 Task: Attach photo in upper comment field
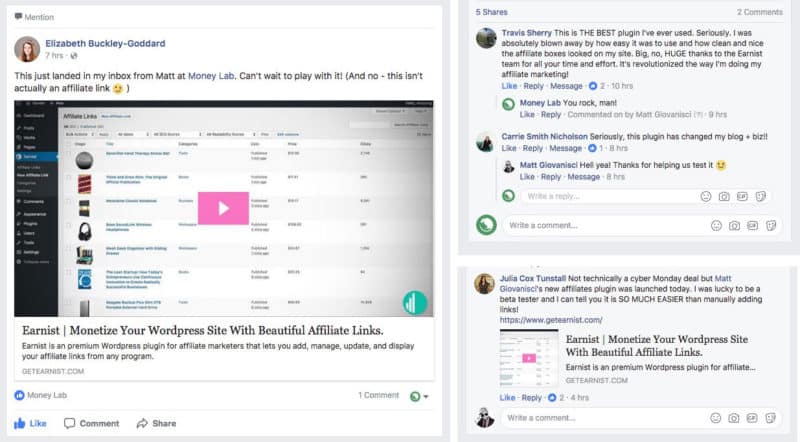[734, 226]
